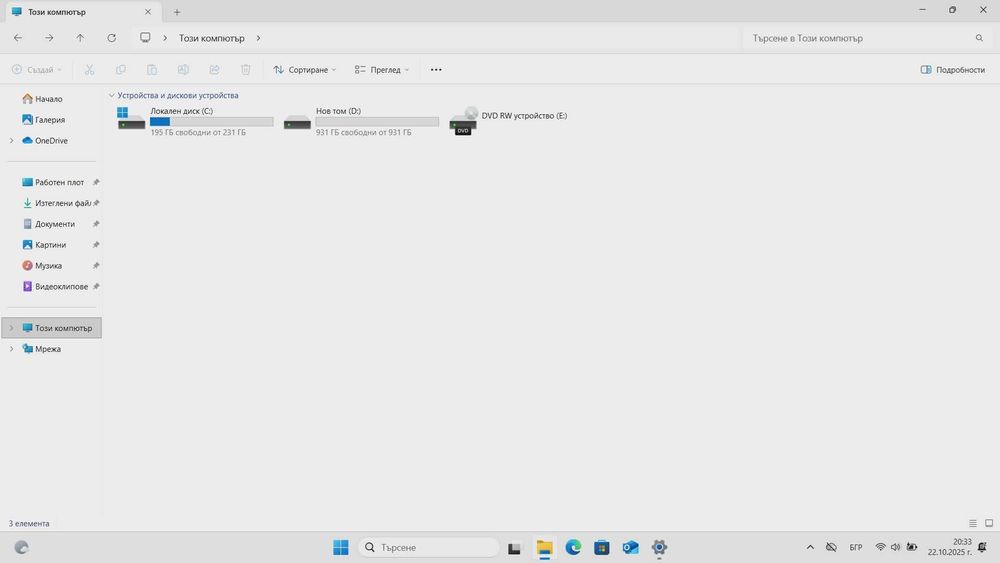The height and width of the screenshot is (563, 1000).
Task: Click the monitor icon in the address bar
Action: [145, 38]
